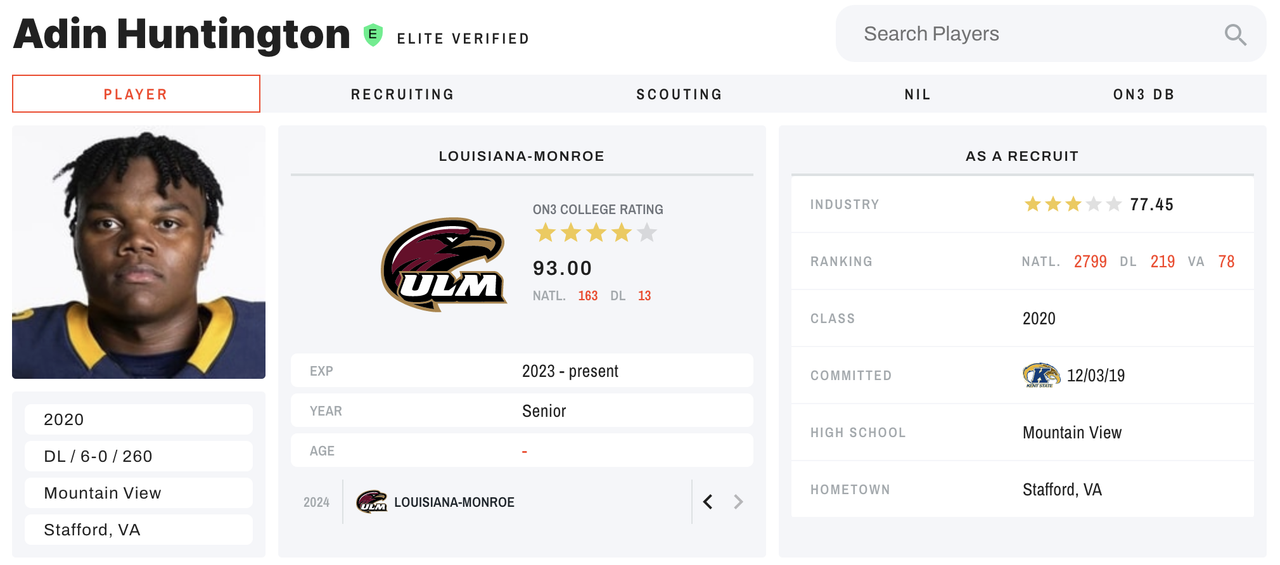The image size is (1280, 565).
Task: Click the Industry rating stars
Action: 1073,205
